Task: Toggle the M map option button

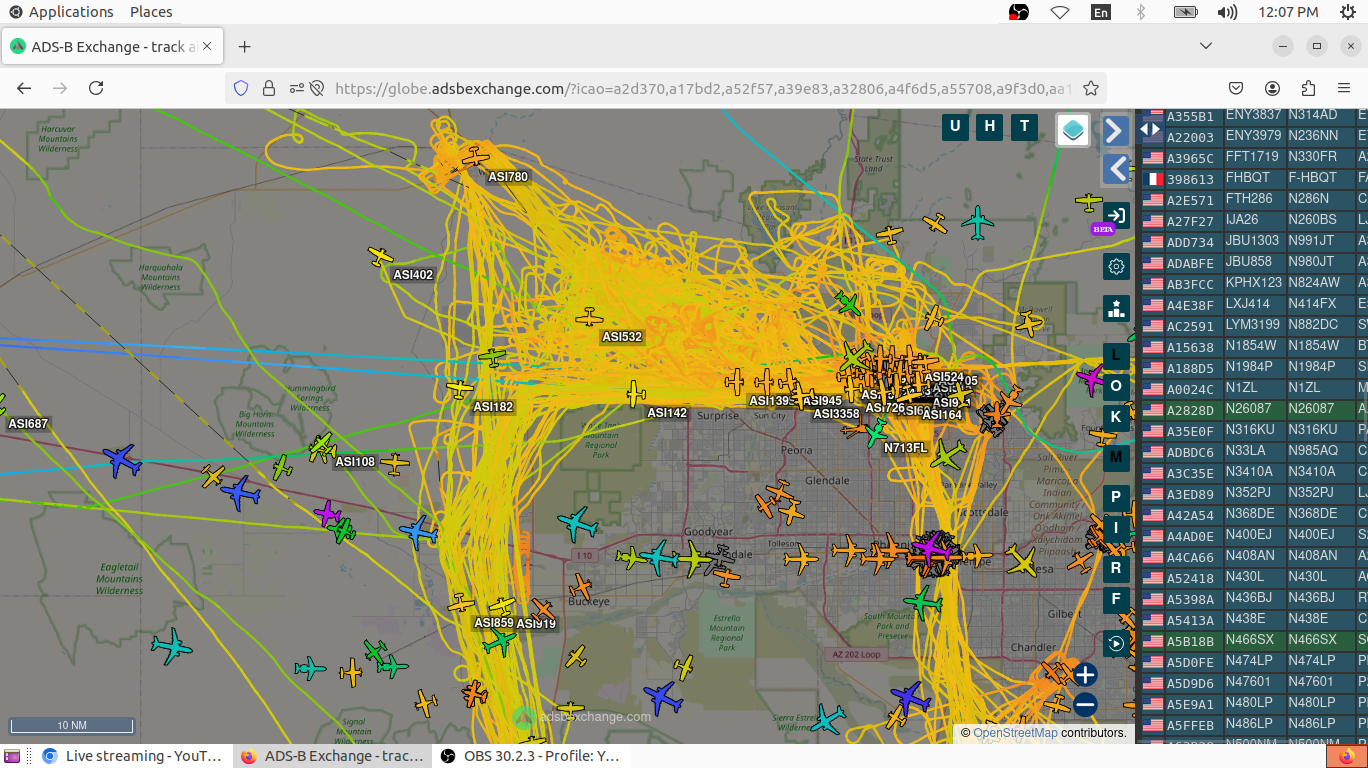Action: pyautogui.click(x=1116, y=458)
